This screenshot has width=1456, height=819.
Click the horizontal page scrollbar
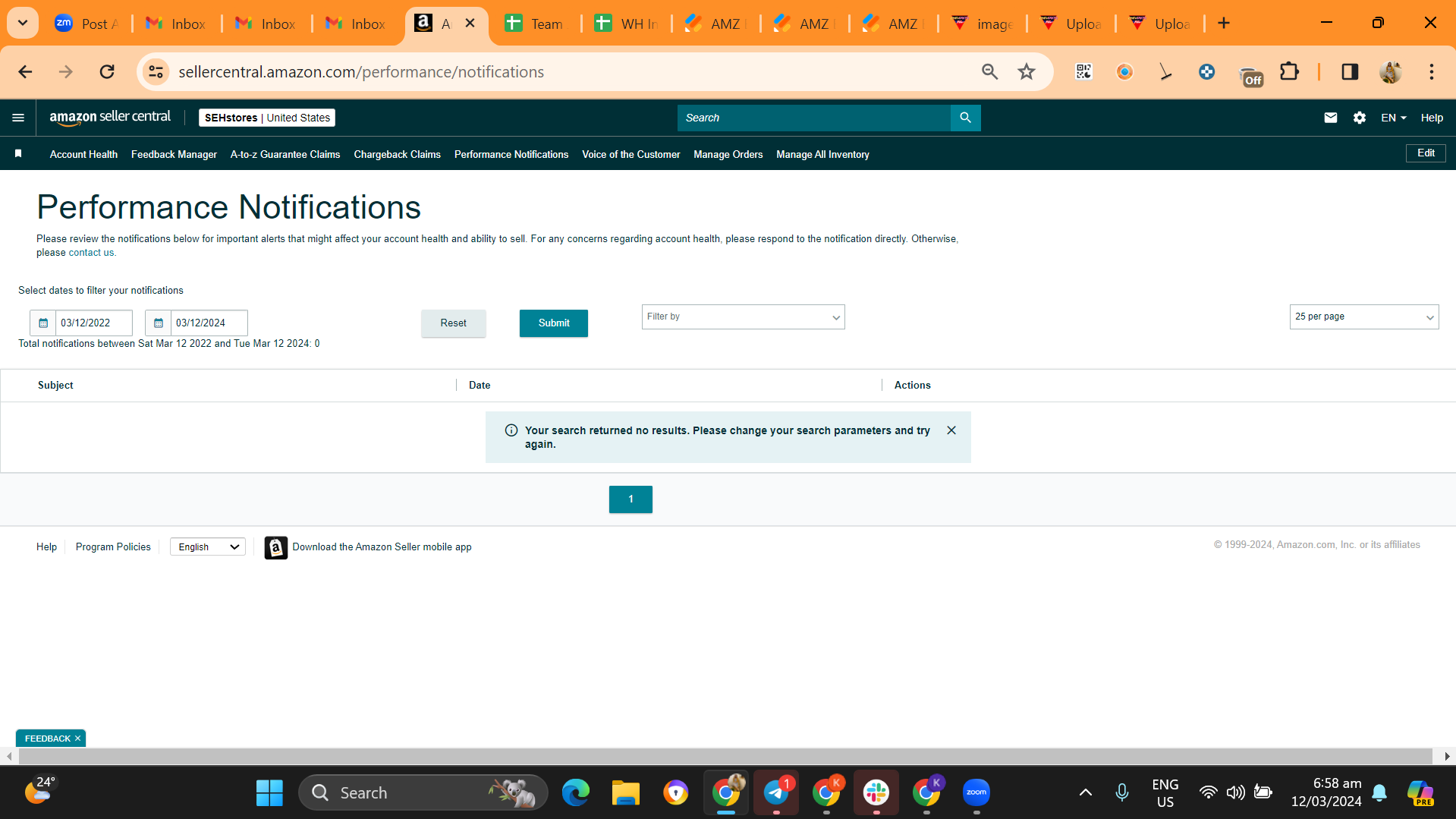pos(725,756)
